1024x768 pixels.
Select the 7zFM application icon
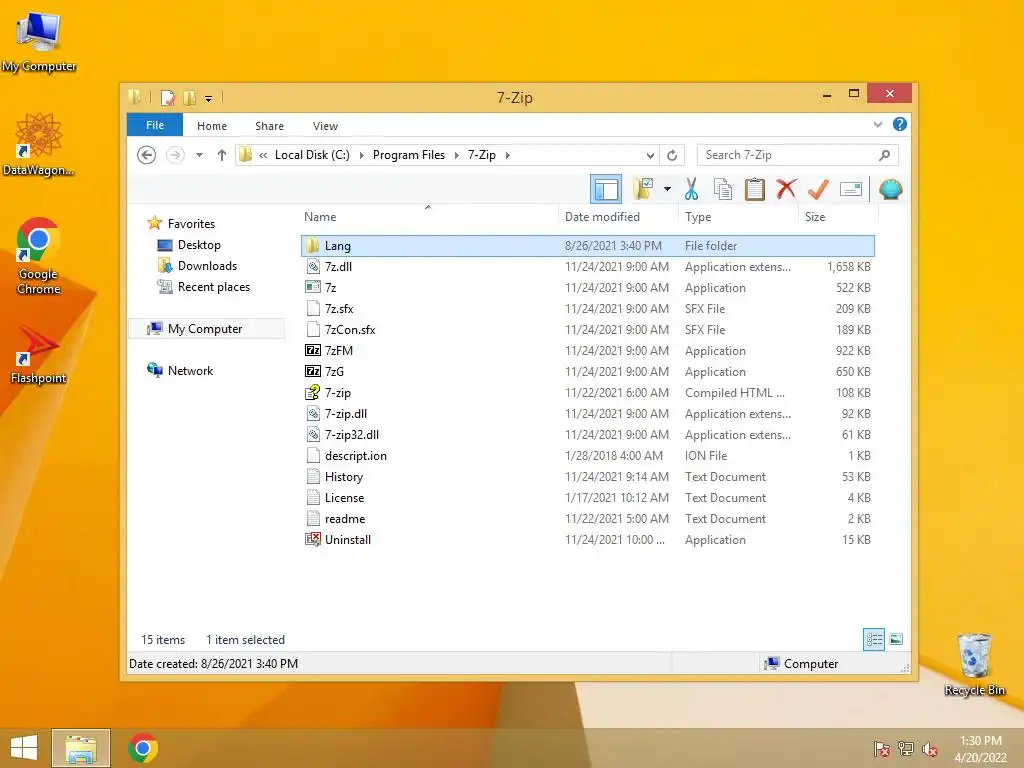[x=313, y=351]
